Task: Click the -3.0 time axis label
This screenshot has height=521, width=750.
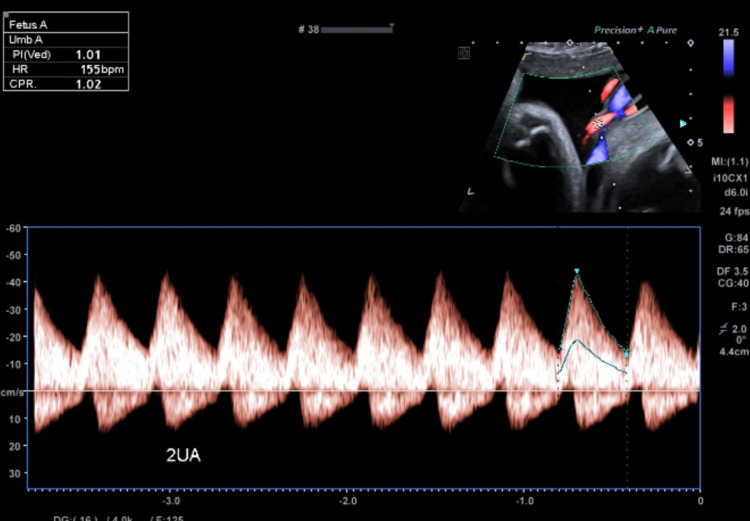Action: (171, 501)
